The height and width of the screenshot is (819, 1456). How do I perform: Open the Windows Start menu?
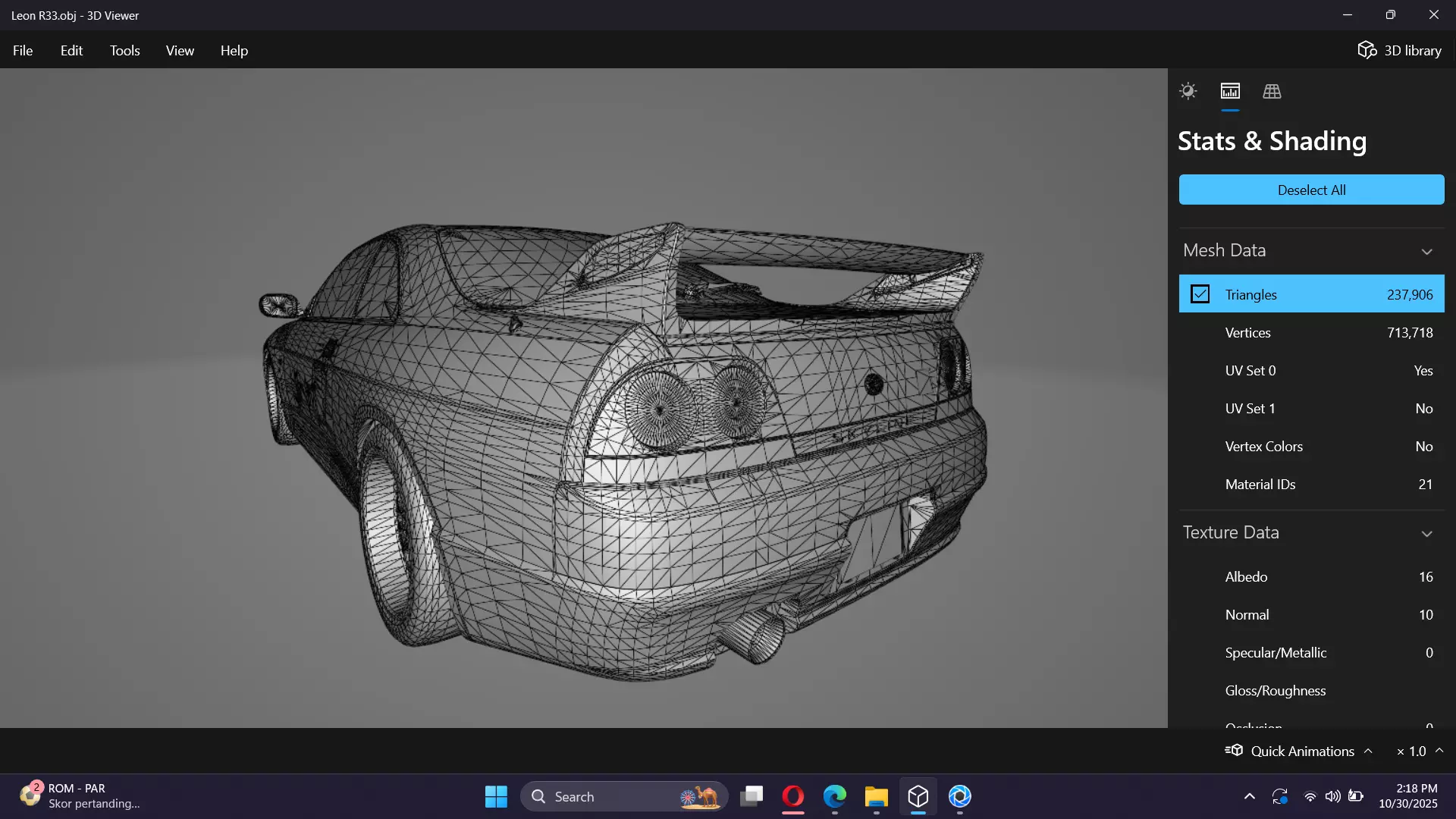496,796
